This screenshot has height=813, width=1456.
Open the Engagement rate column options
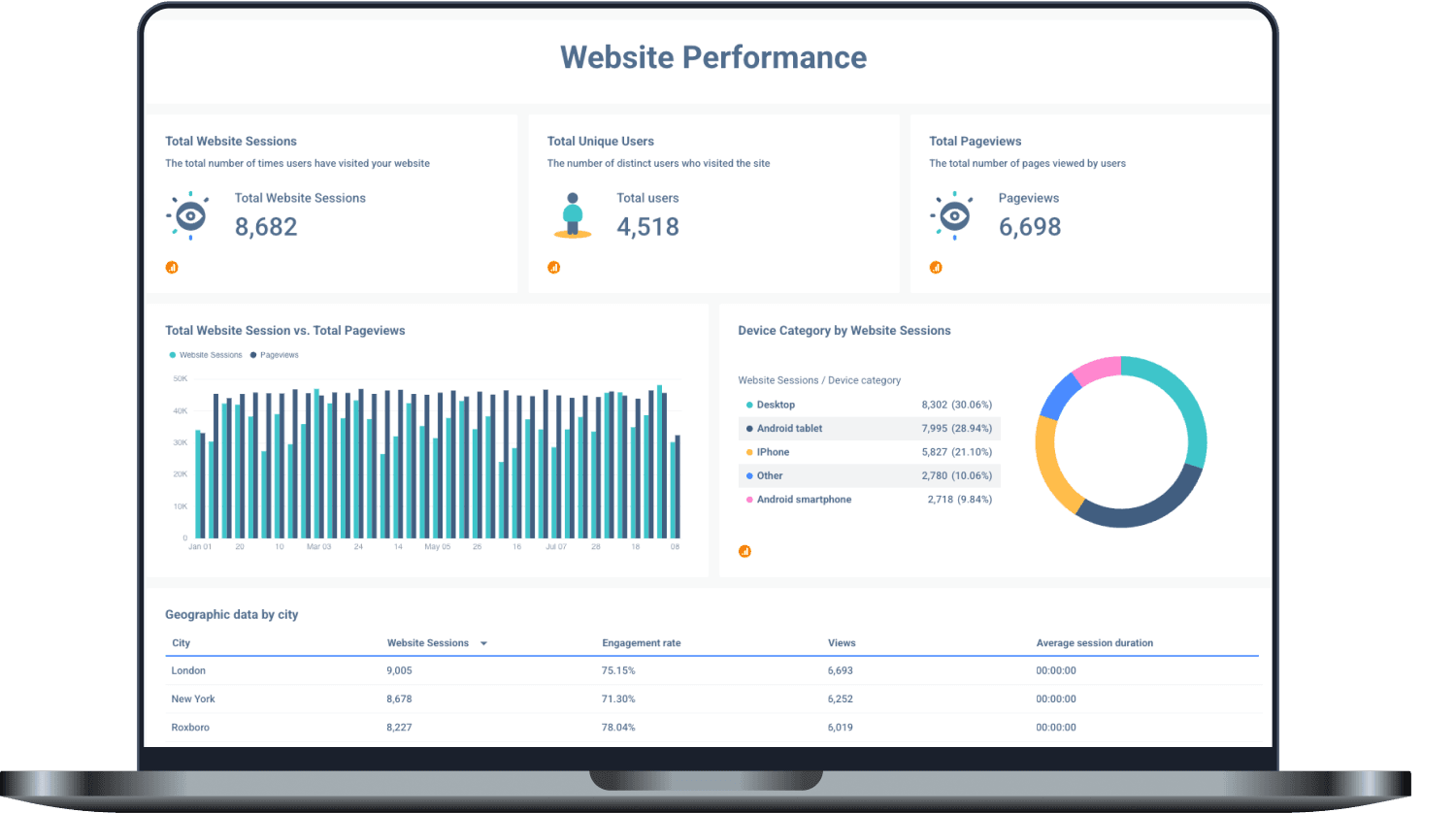click(x=642, y=643)
